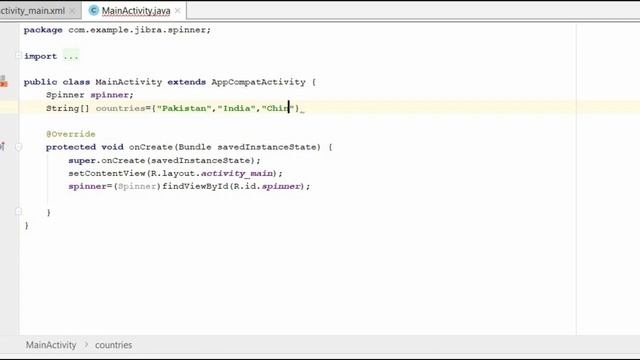Place cursor on Spinner spinner declaration

90,95
